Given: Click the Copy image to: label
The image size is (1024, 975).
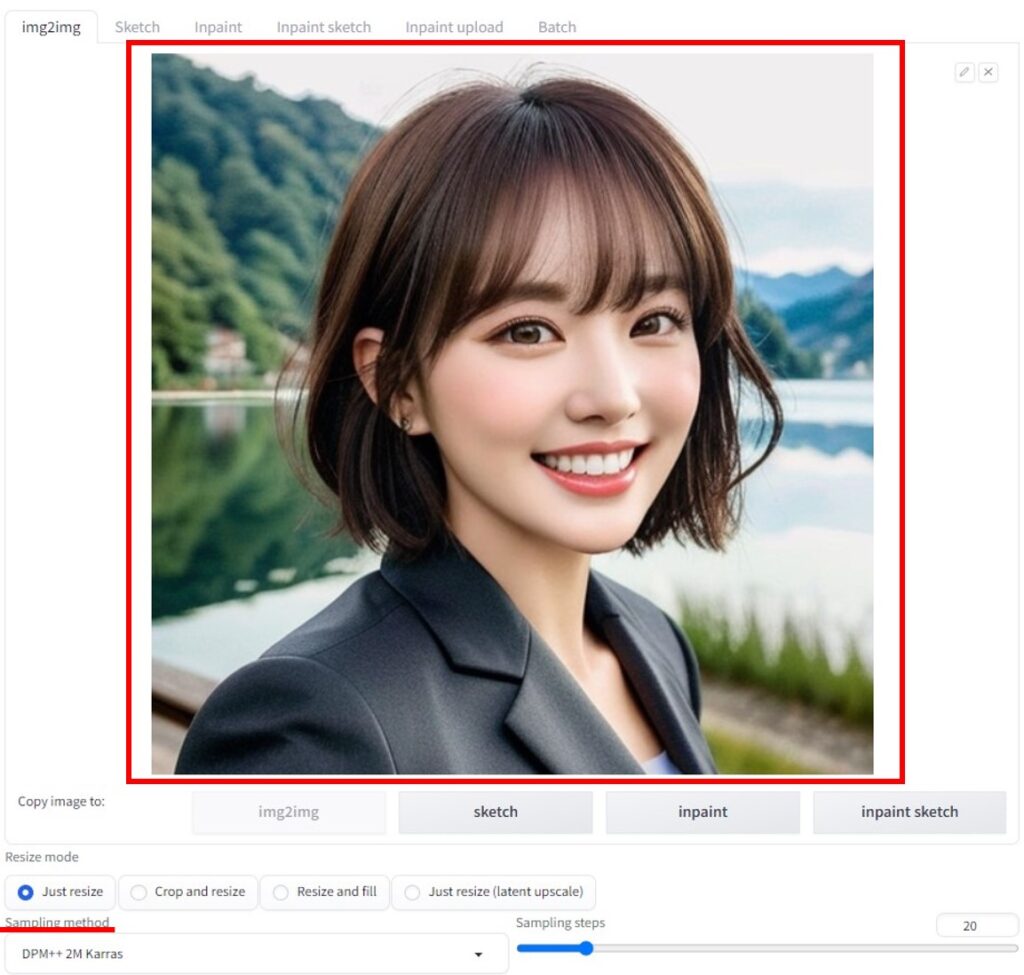Looking at the screenshot, I should pyautogui.click(x=61, y=801).
